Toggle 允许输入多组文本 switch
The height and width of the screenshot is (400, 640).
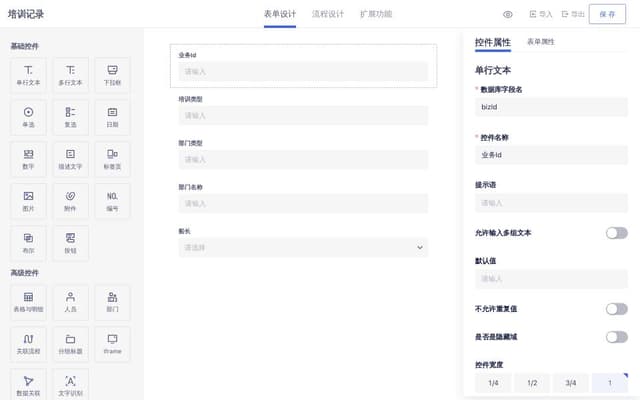pos(616,233)
